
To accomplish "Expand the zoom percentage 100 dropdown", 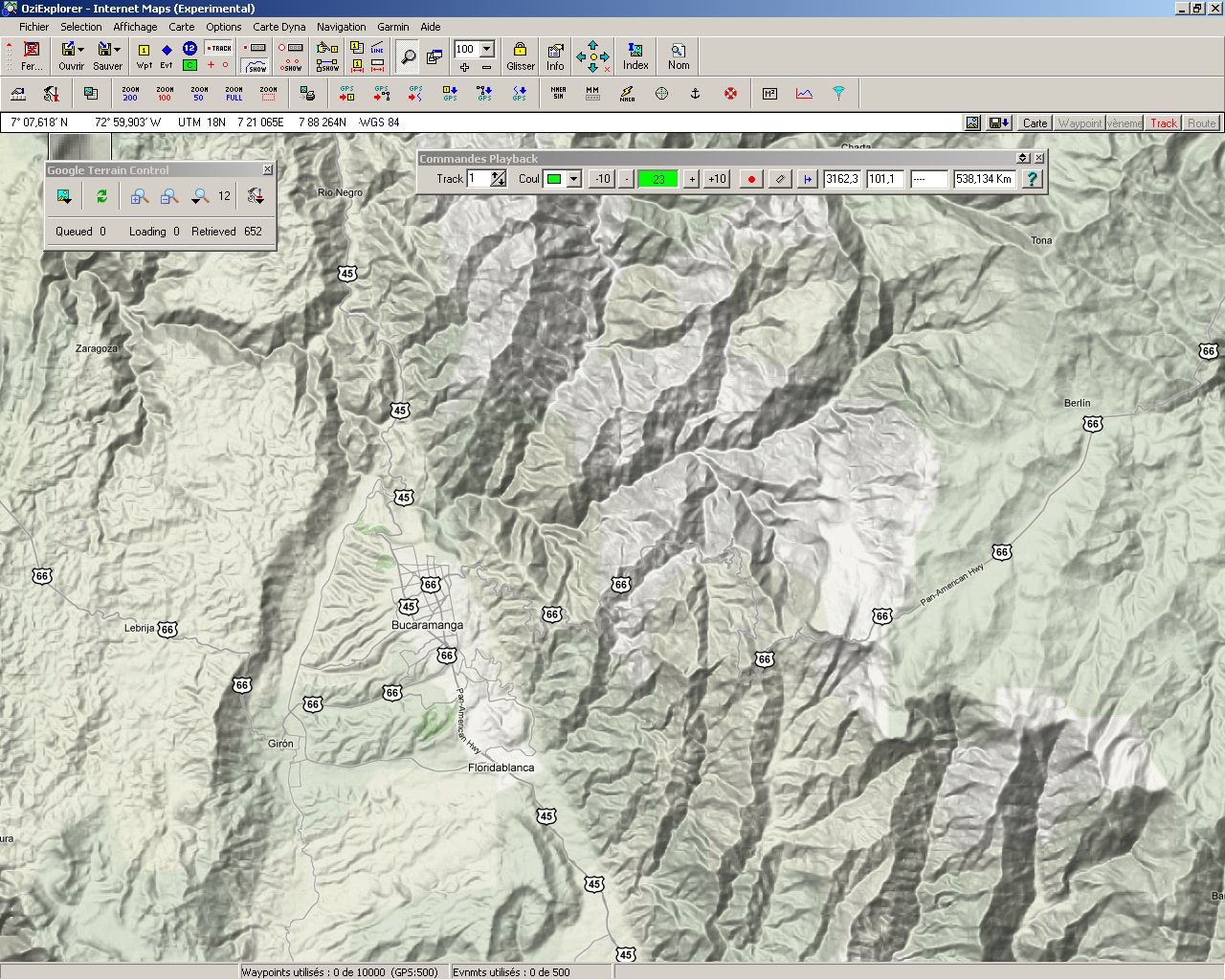I will (487, 49).
